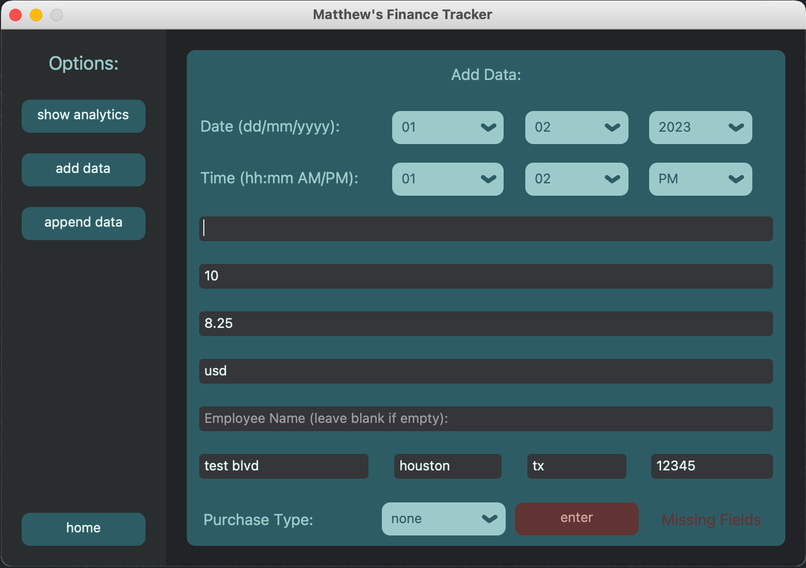Select the field containing 10

[486, 276]
